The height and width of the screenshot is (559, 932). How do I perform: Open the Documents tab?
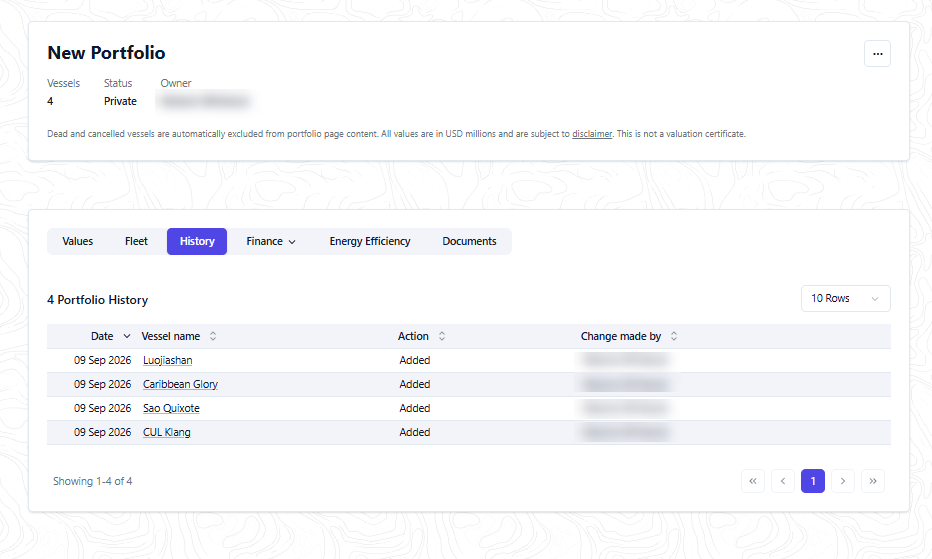[469, 241]
